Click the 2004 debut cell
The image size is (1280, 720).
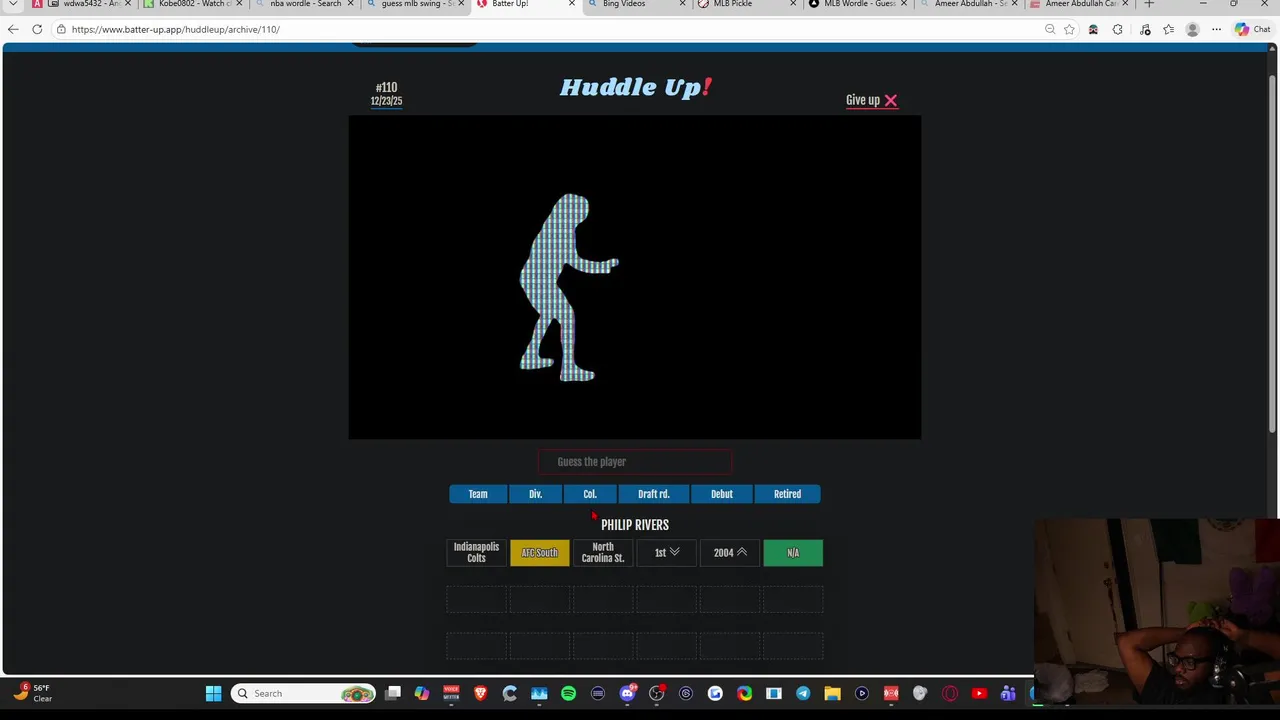point(730,553)
